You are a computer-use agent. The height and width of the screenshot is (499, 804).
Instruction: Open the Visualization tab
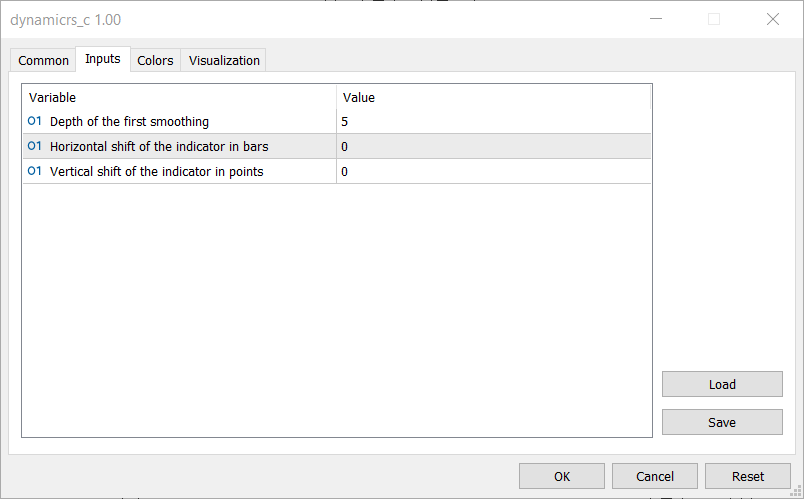224,61
